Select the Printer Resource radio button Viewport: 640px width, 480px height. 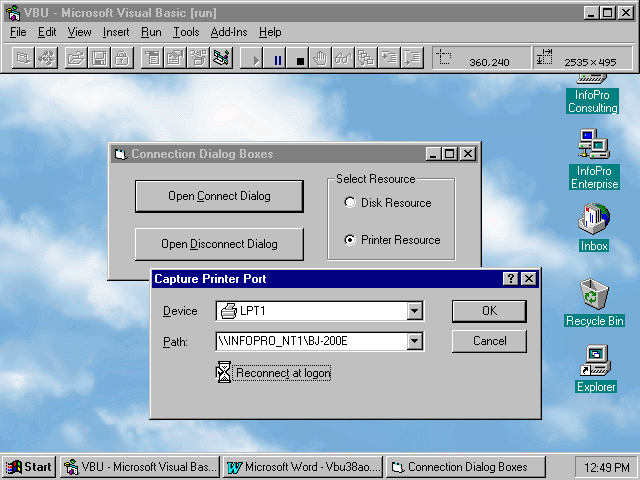click(x=350, y=240)
